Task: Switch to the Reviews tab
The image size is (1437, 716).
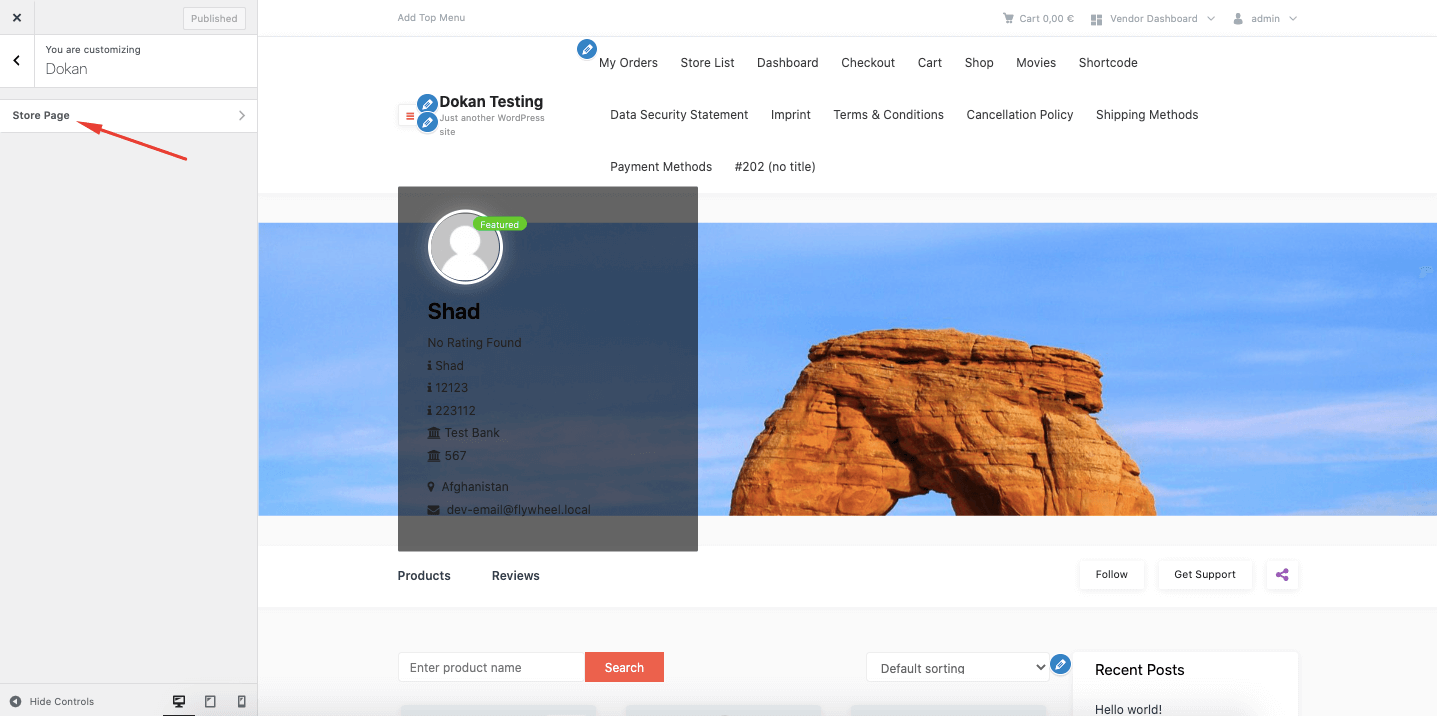Action: click(515, 576)
